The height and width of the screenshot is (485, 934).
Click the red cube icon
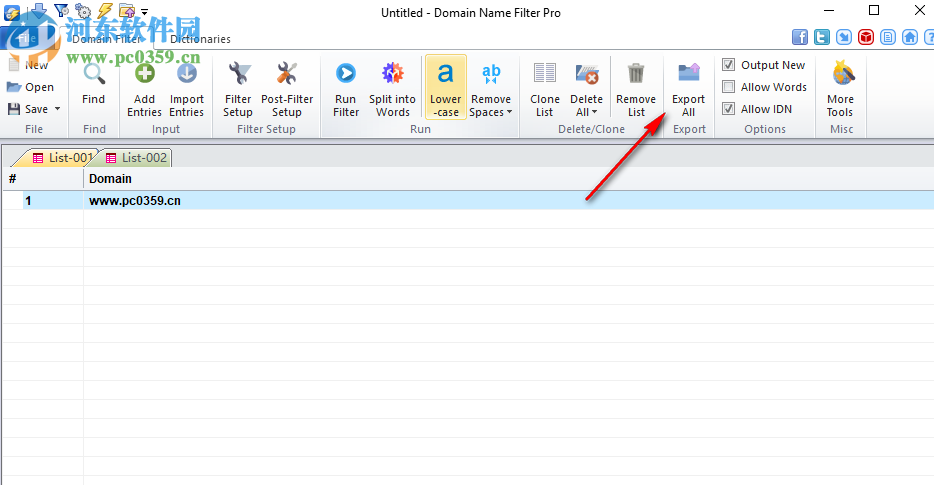865,37
